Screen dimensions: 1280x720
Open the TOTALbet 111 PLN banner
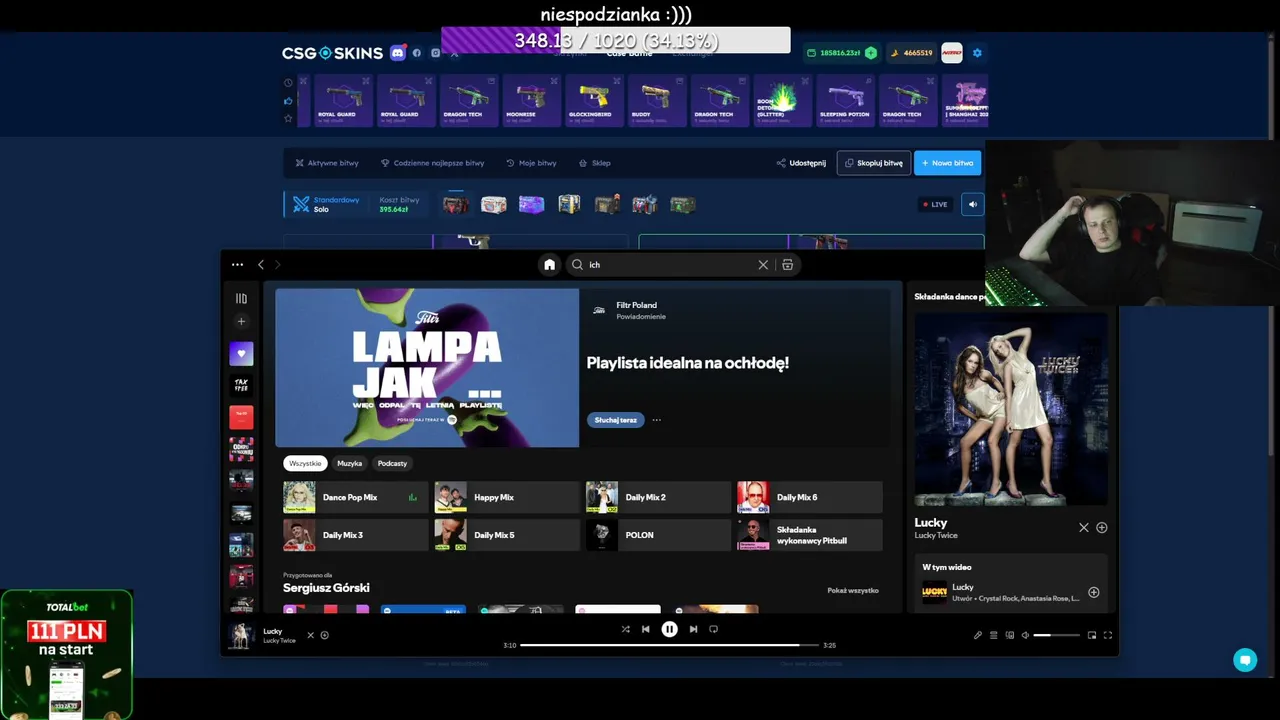67,654
